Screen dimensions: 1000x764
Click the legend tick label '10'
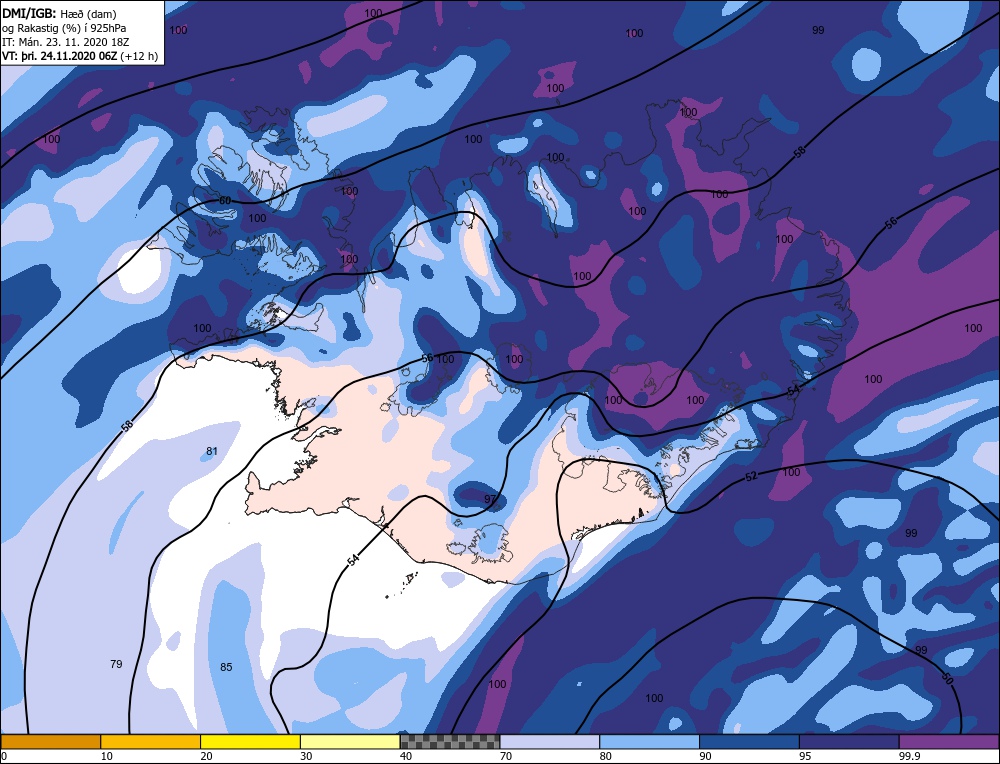click(x=107, y=756)
